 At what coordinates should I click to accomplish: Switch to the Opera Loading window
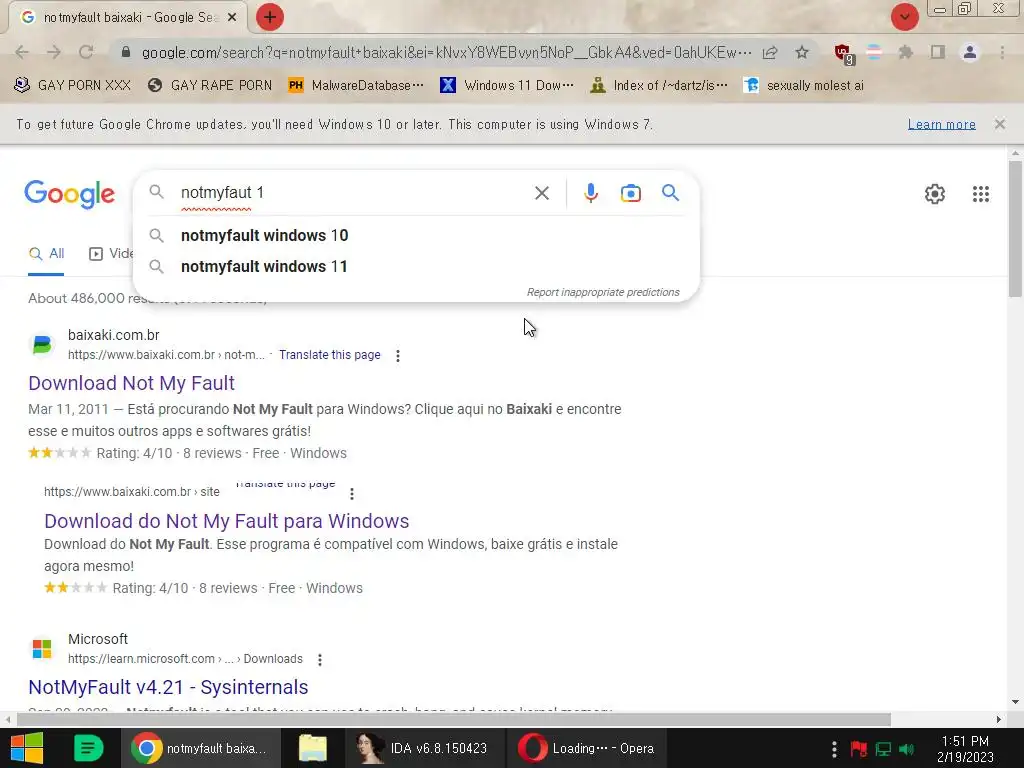tap(586, 748)
